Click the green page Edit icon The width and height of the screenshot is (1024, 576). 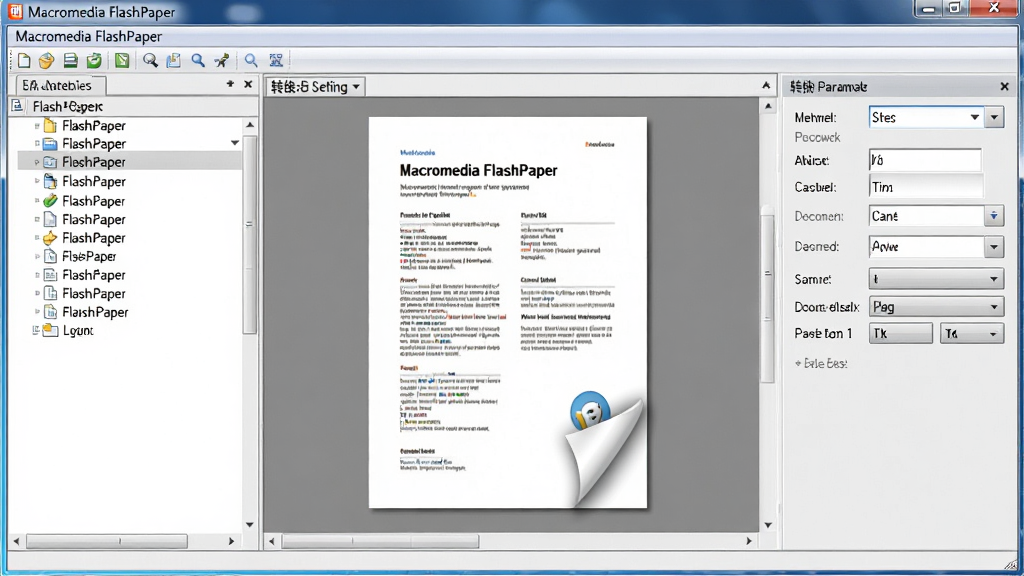122,61
